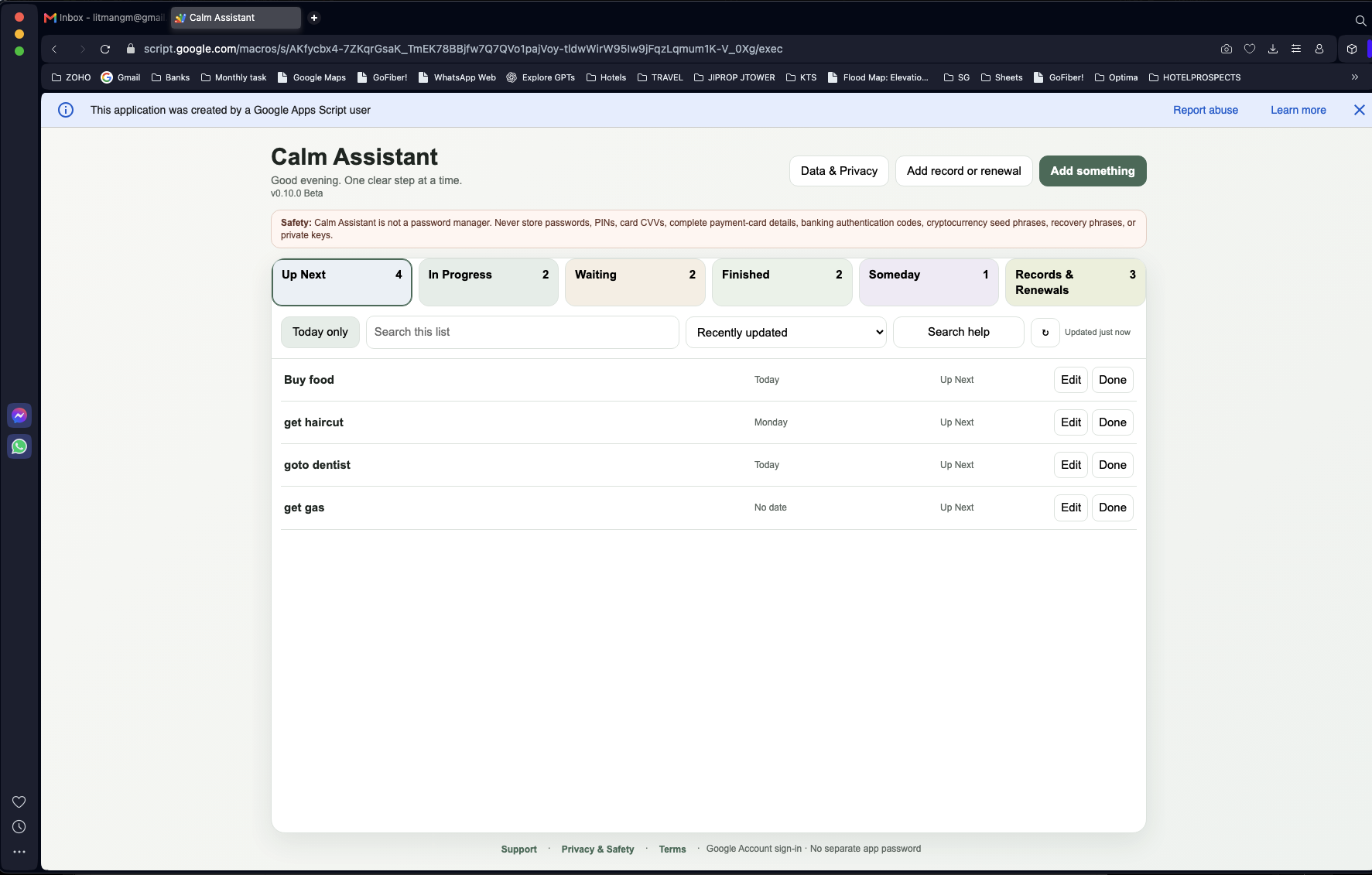The height and width of the screenshot is (875, 1372).
Task: Open the profile account icon
Action: coord(1319,49)
